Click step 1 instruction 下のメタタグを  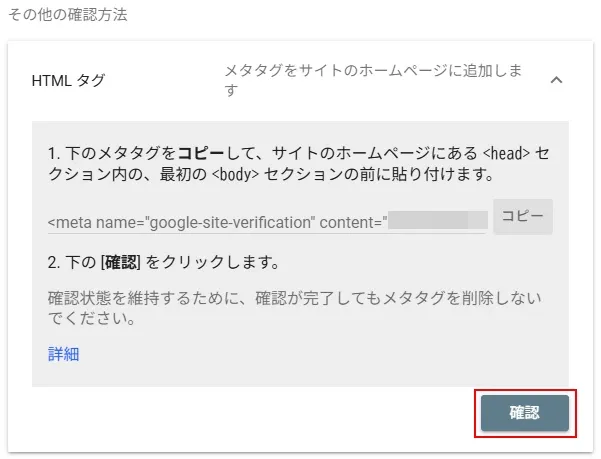click(x=120, y=153)
